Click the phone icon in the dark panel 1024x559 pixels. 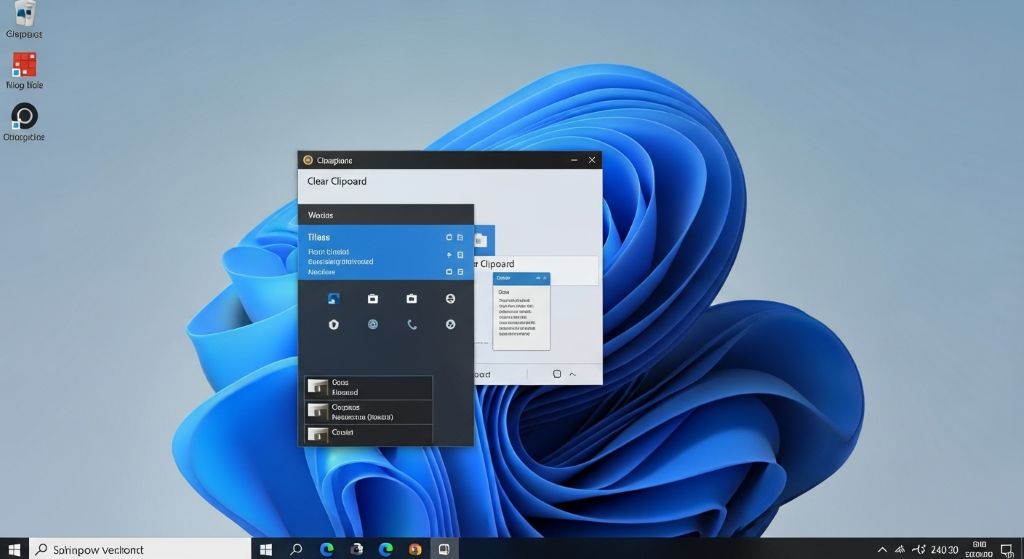pos(411,324)
